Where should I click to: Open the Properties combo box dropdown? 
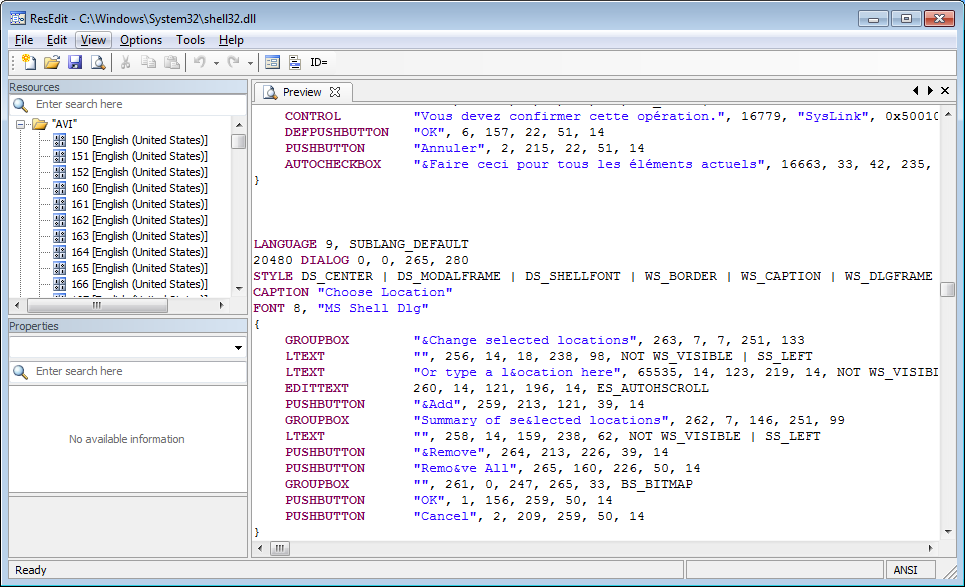(238, 348)
